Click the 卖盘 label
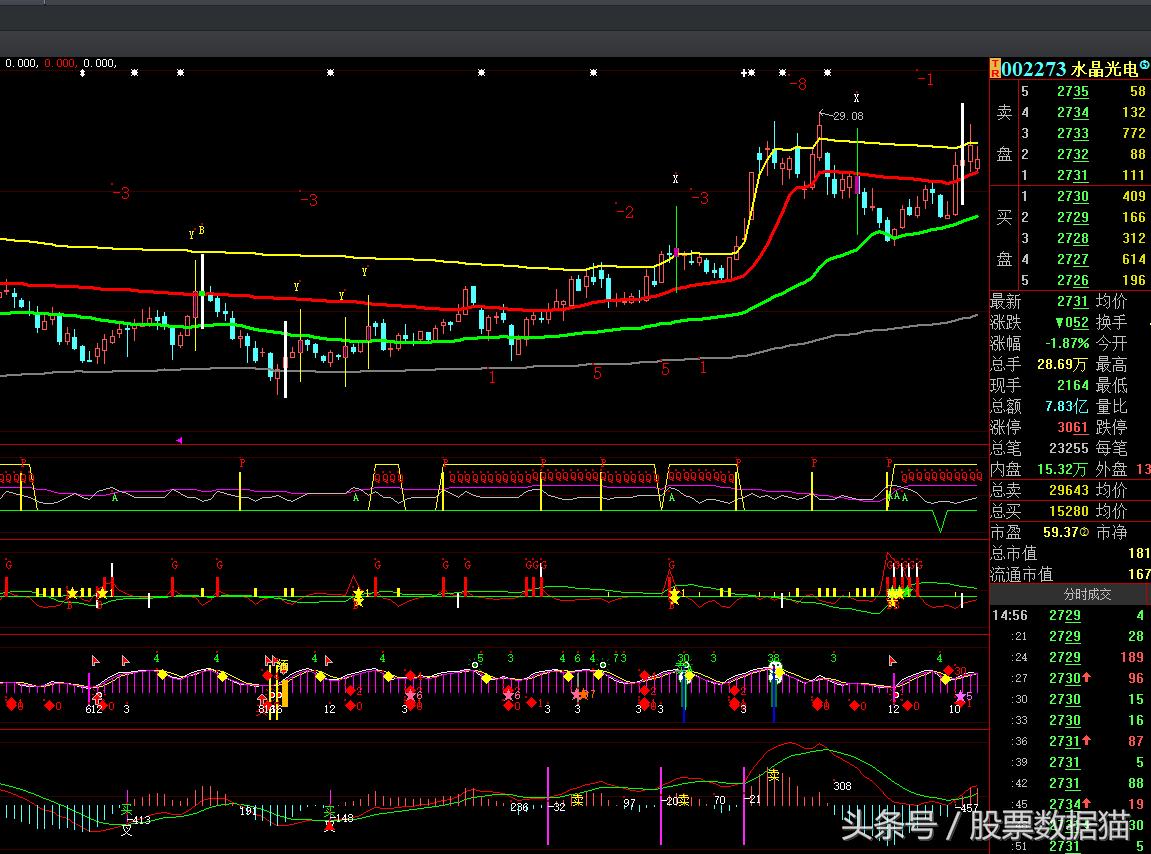This screenshot has width=1151, height=854. pyautogui.click(x=1004, y=133)
